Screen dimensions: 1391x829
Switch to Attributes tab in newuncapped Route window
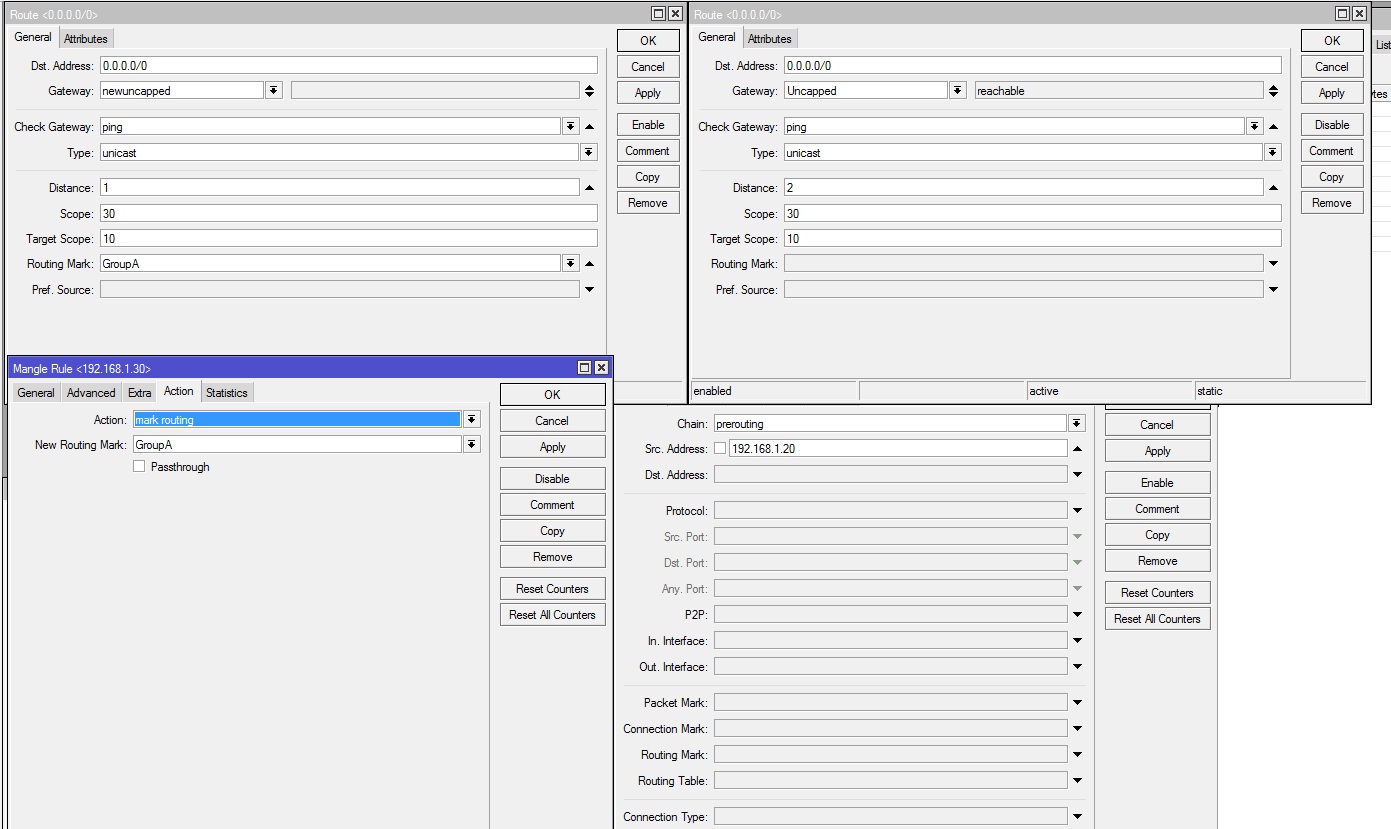point(86,39)
